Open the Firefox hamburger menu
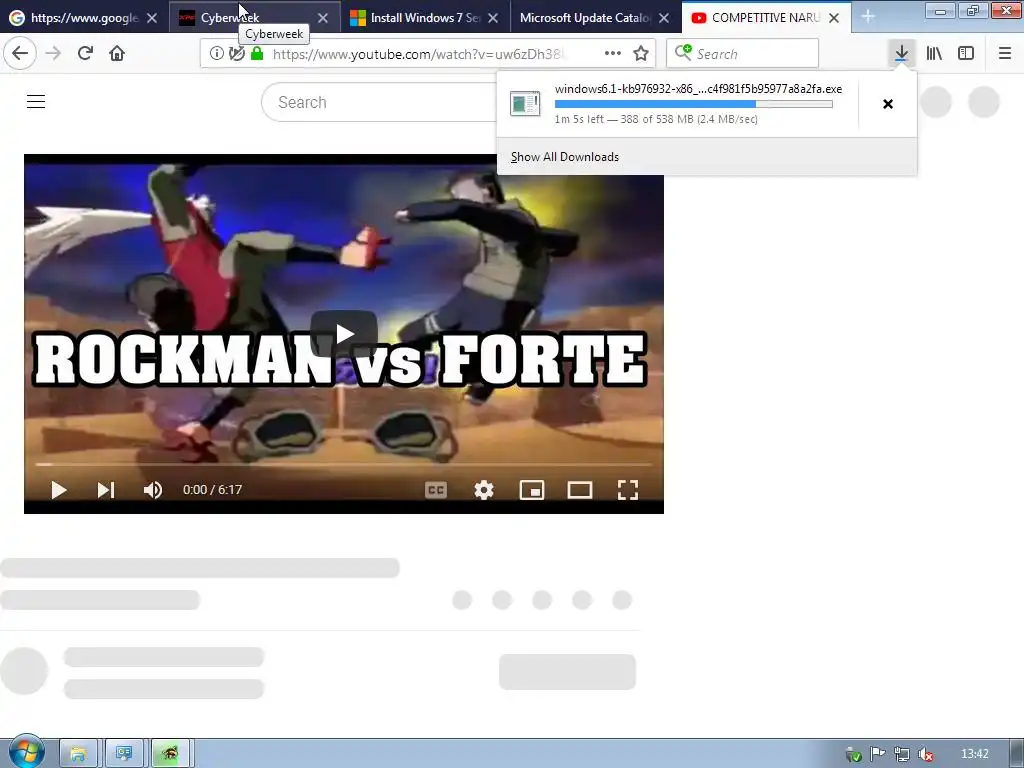 point(1005,53)
